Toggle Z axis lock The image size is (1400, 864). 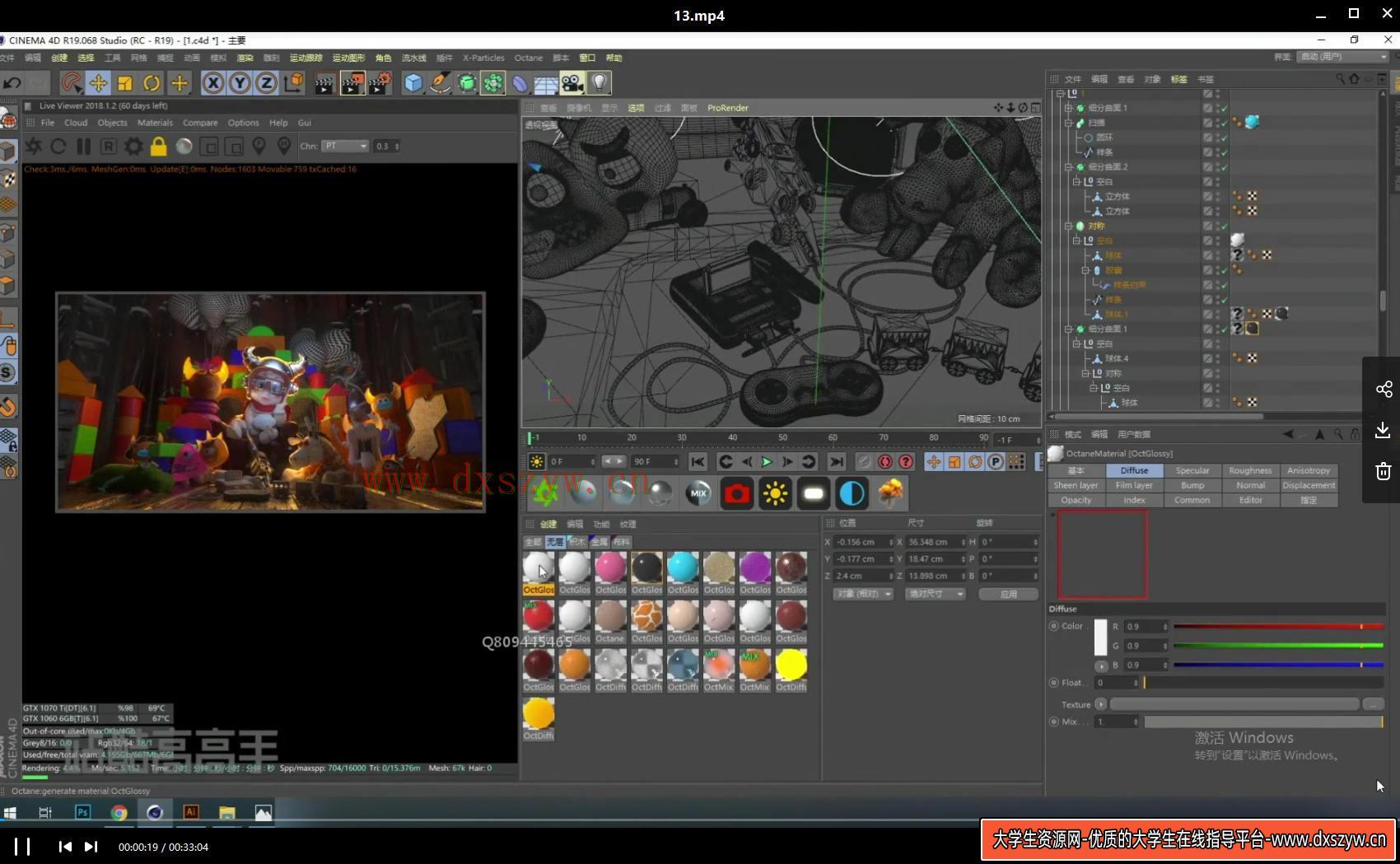266,82
